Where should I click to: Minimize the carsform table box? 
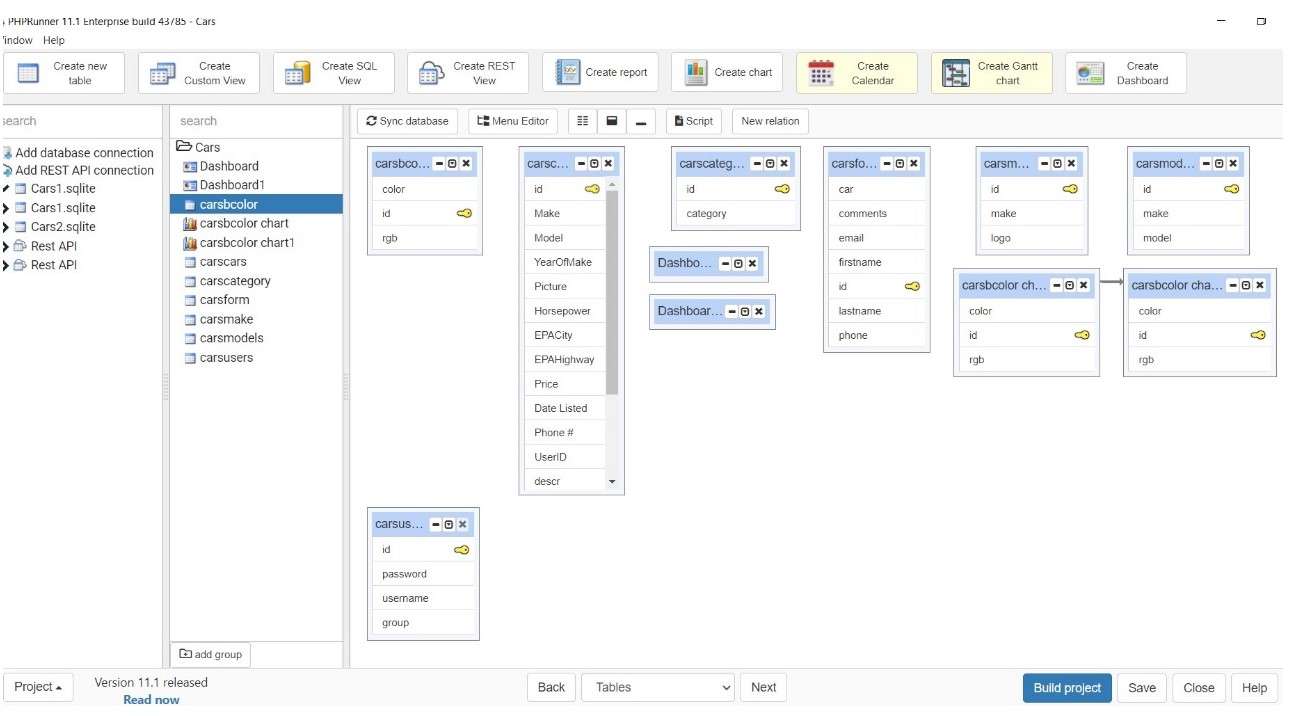pyautogui.click(x=885, y=164)
